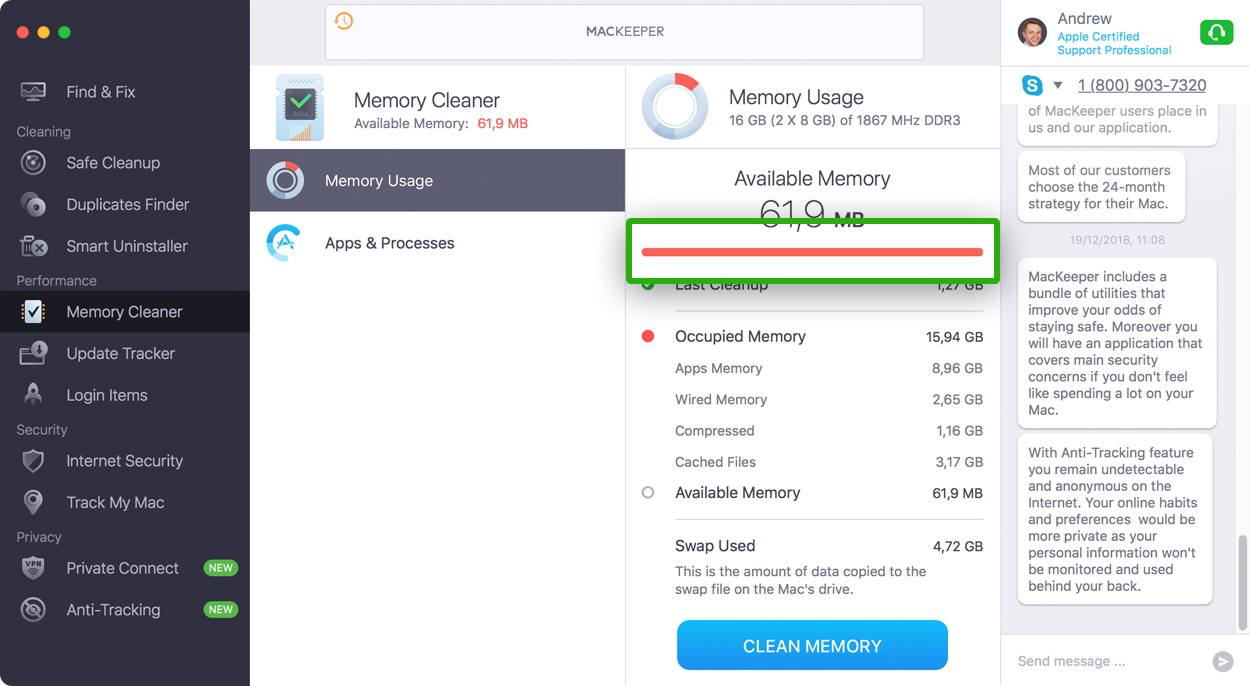Click the Update Tracker icon
The width and height of the screenshot is (1250, 686).
(x=33, y=353)
